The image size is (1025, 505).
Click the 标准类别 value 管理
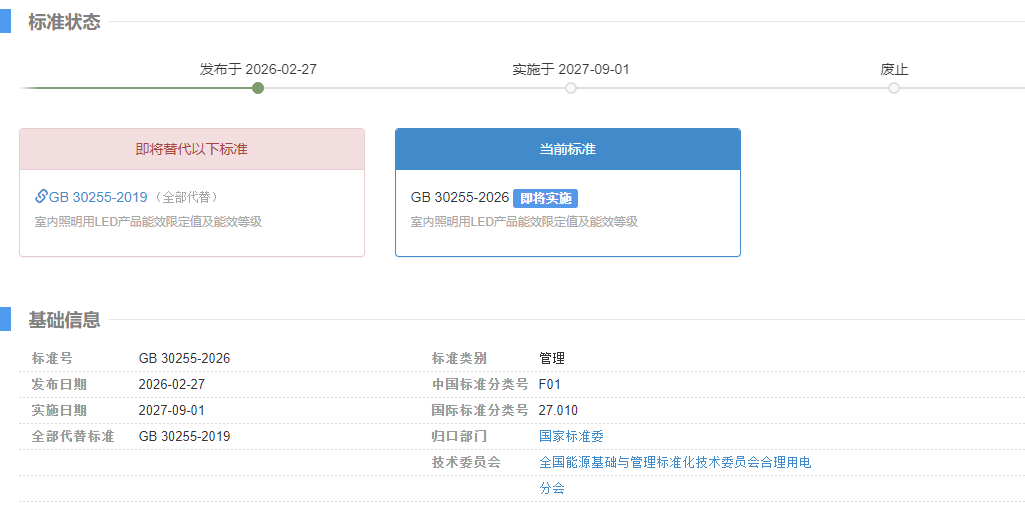pos(552,359)
